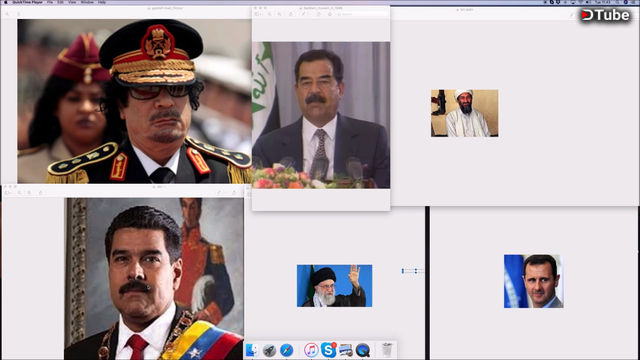Click small image of man in white turban
This screenshot has height=360, width=640.
[x=464, y=113]
